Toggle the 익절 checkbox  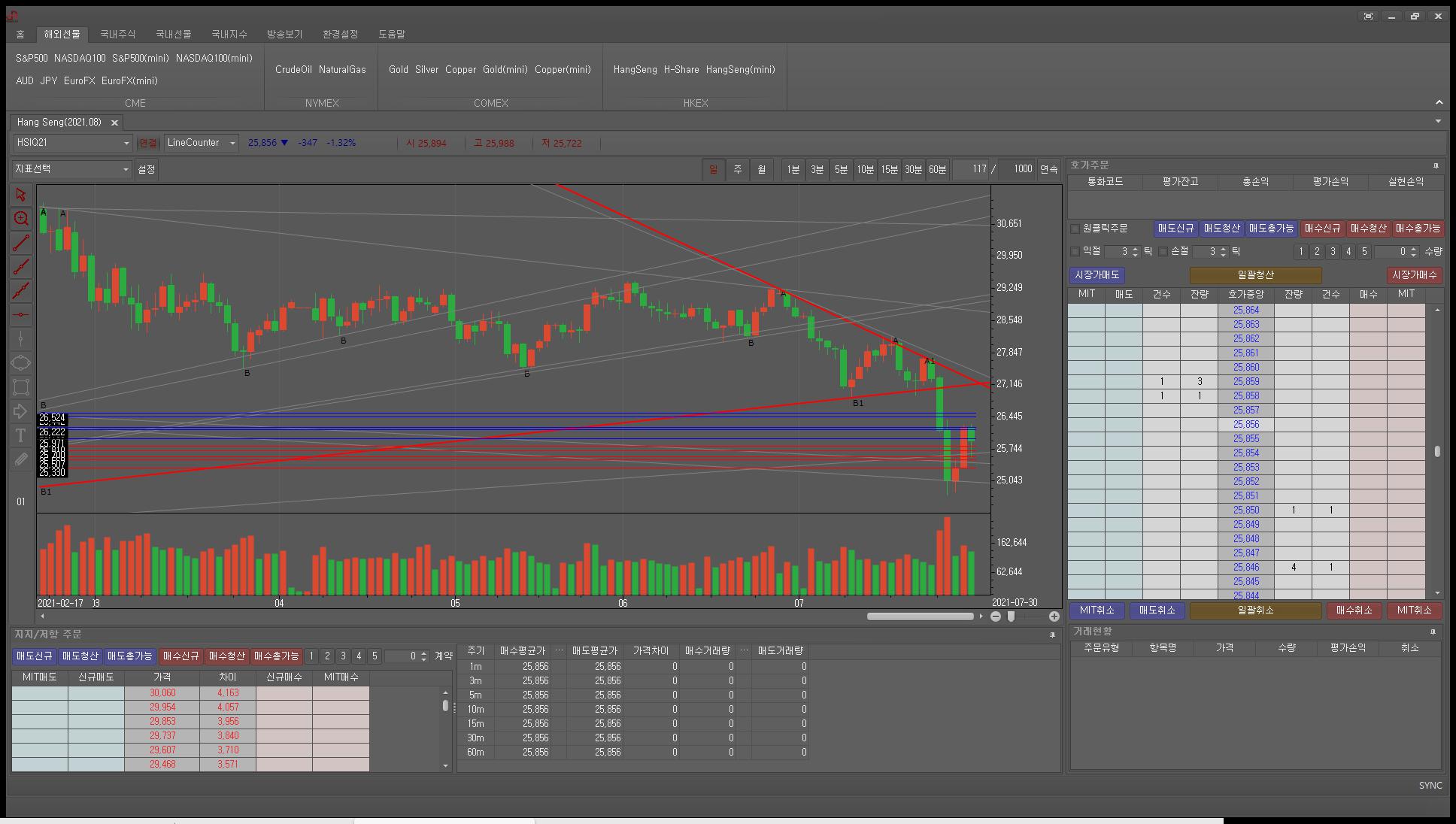(1075, 251)
